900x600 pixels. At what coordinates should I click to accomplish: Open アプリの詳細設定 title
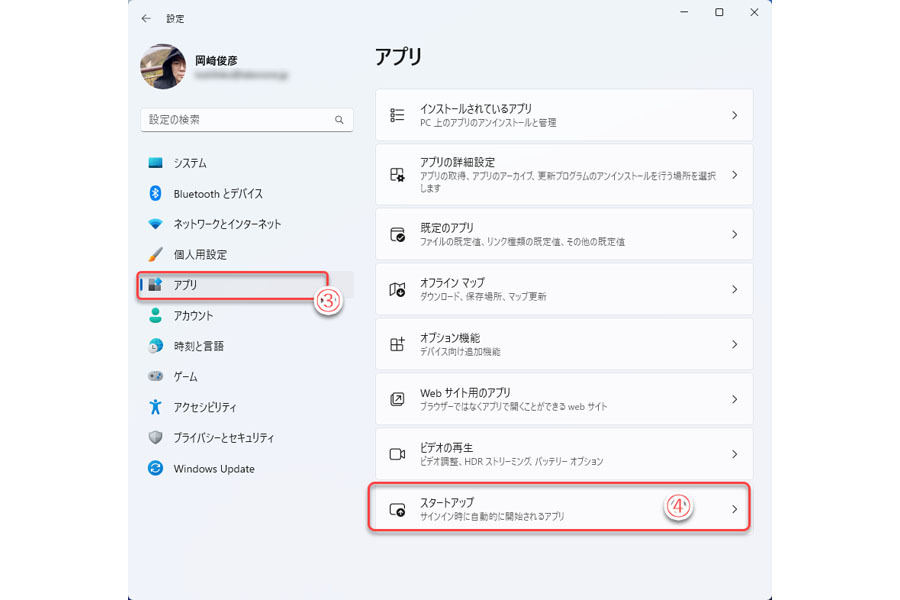pos(457,162)
